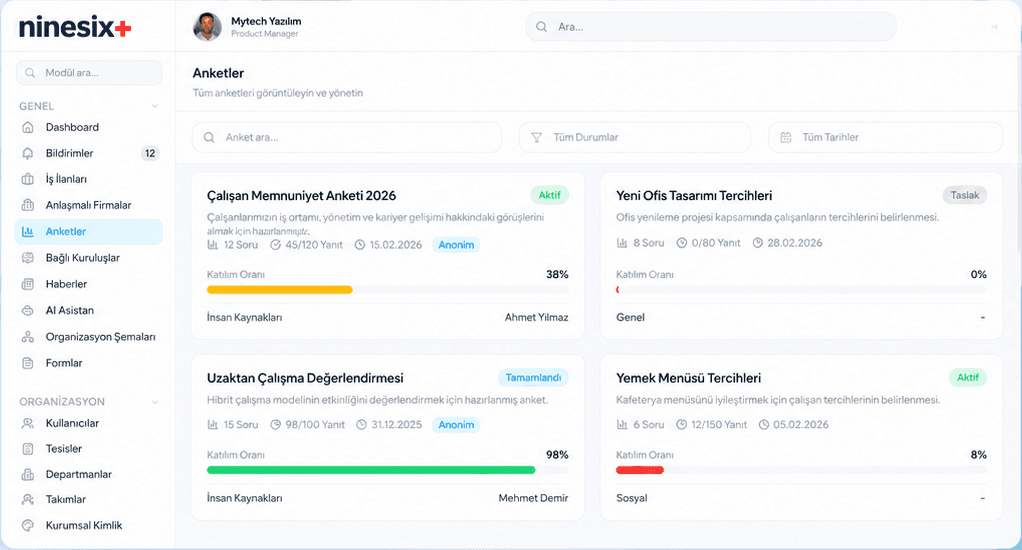Image resolution: width=1022 pixels, height=550 pixels.
Task: Click the Takımlar team icon
Action: [27, 499]
